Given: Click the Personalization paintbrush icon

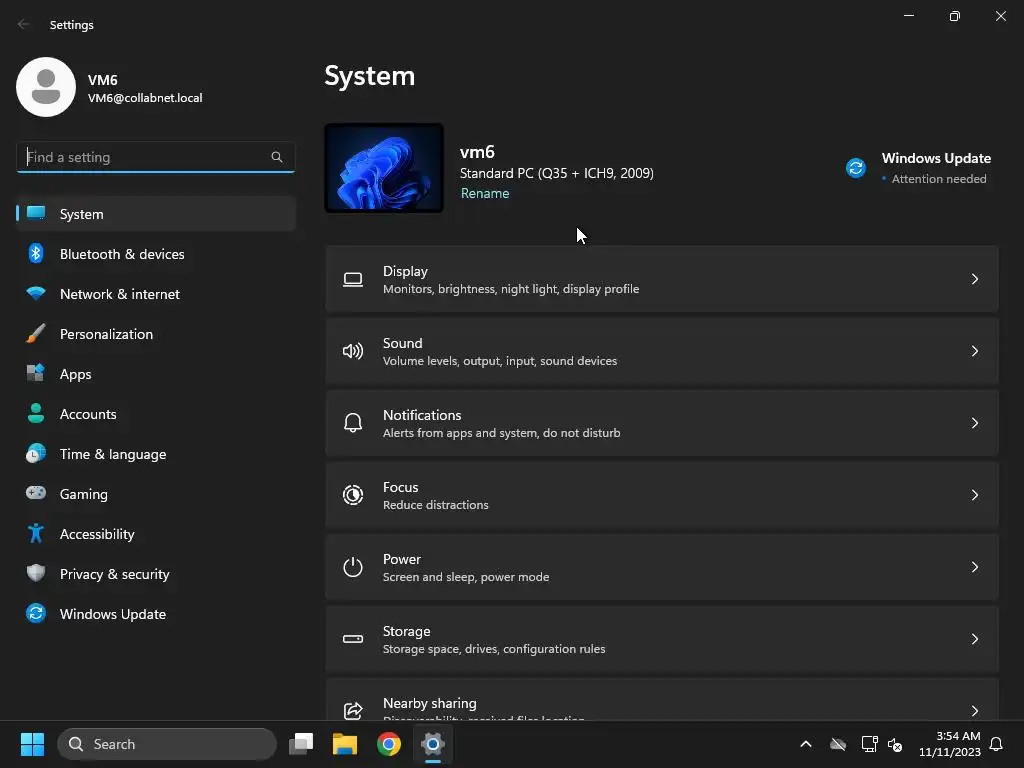Looking at the screenshot, I should click(36, 334).
